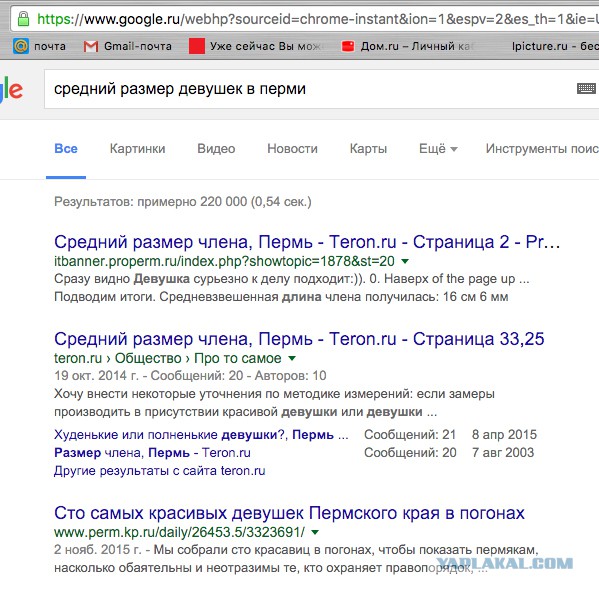Viewport: 599px width, 593px height.
Task: Click the address bar URL
Action: pyautogui.click(x=317, y=19)
